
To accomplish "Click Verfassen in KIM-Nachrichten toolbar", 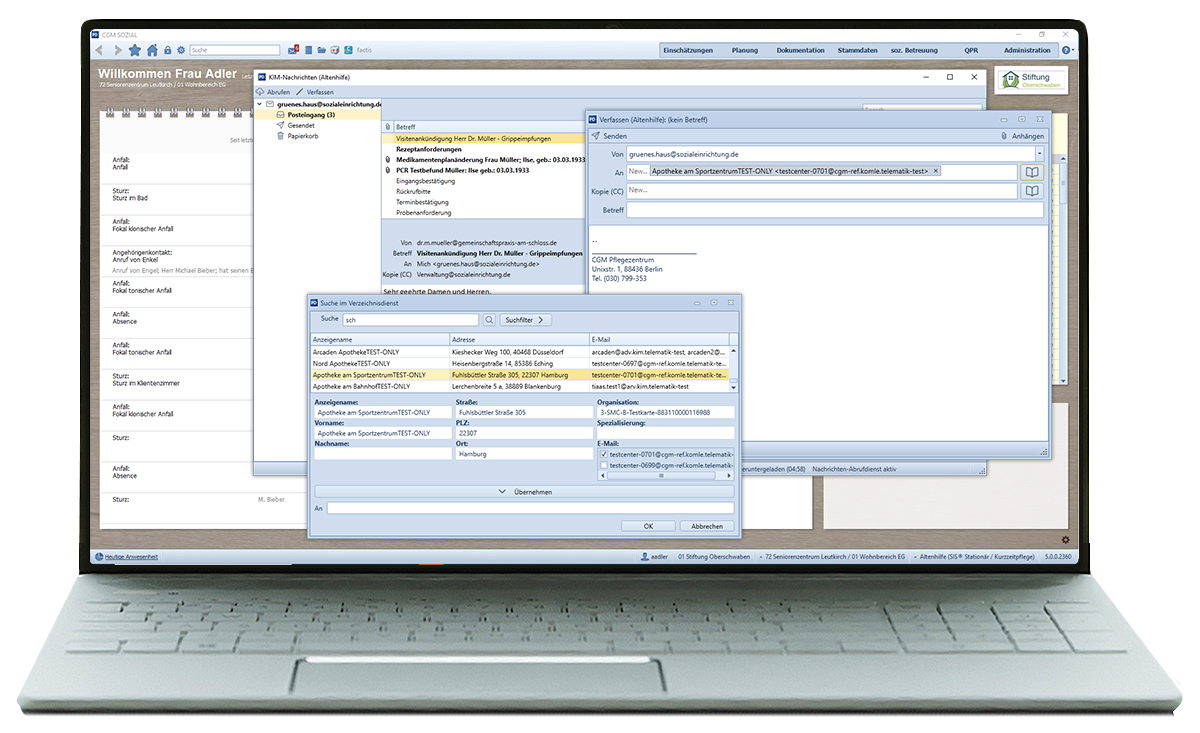I will (x=314, y=92).
